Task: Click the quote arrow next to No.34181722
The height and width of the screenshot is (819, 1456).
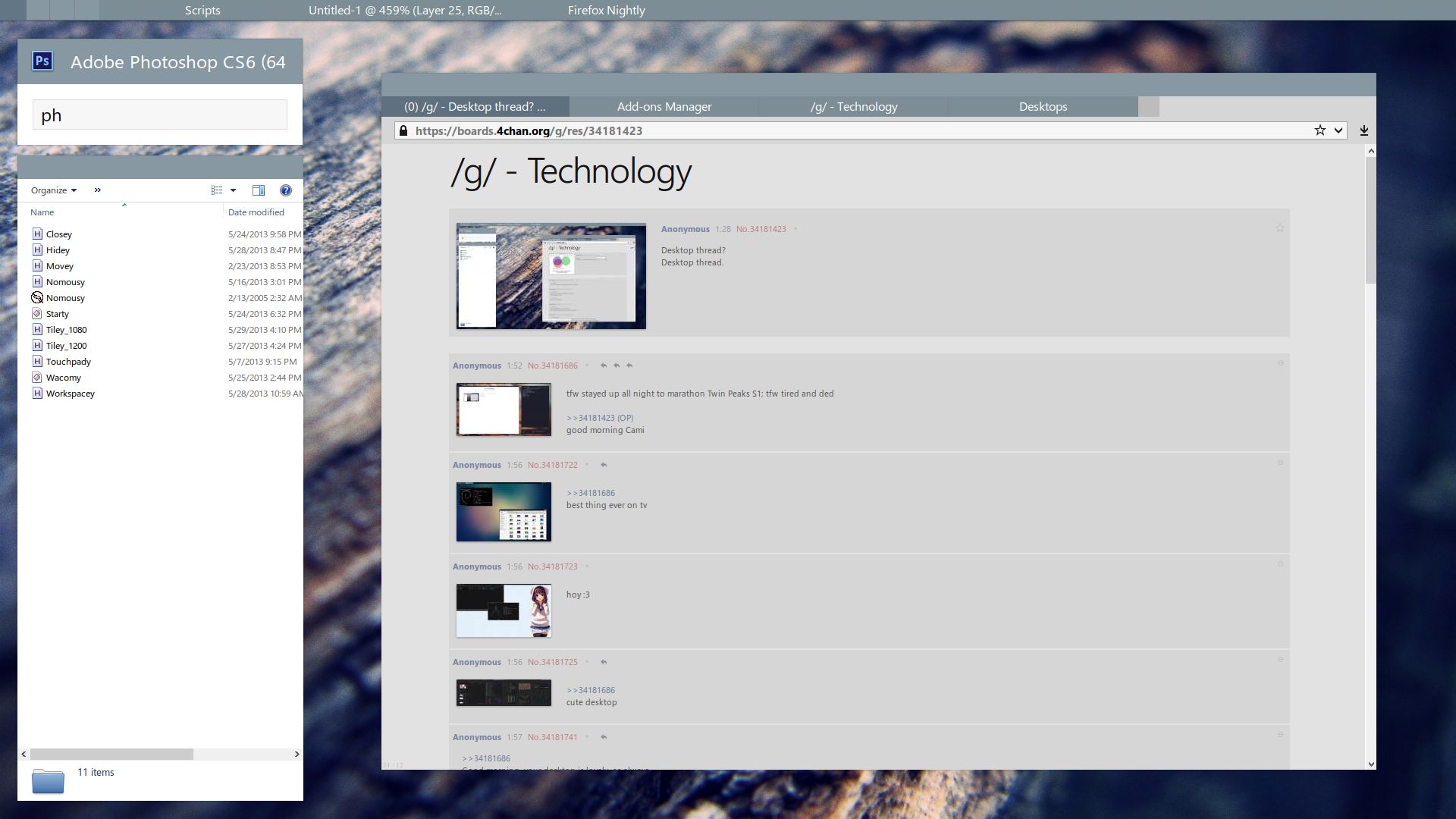Action: [x=604, y=464]
